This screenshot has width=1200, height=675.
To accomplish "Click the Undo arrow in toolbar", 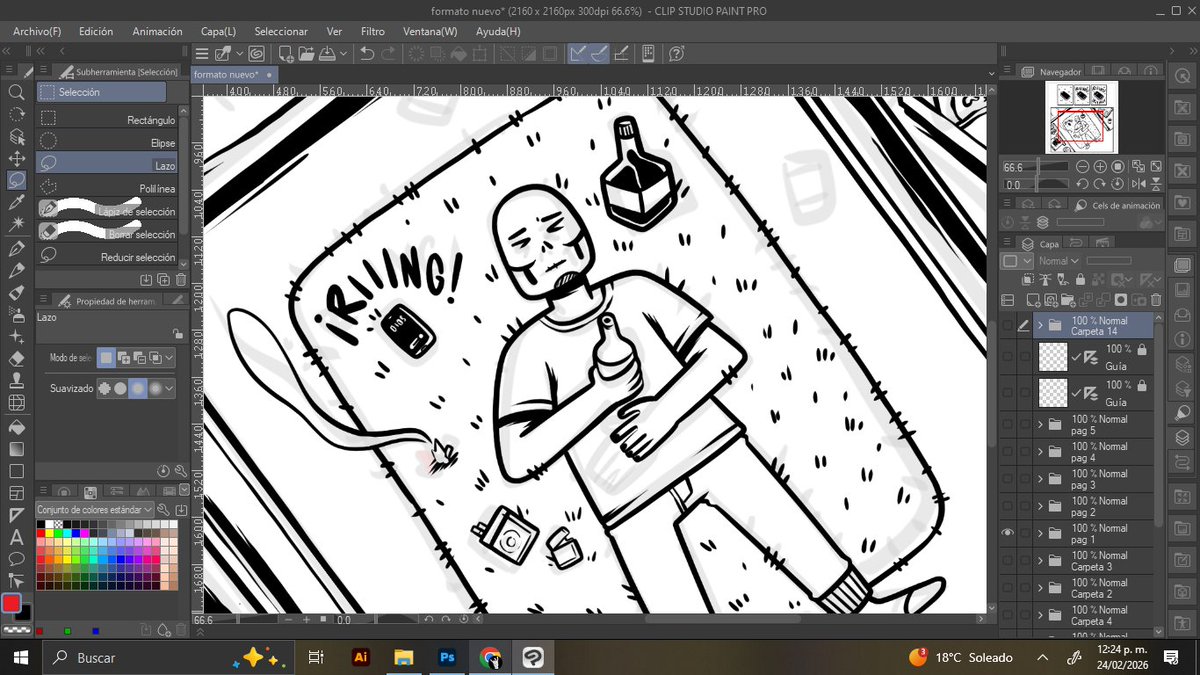I will pyautogui.click(x=367, y=53).
